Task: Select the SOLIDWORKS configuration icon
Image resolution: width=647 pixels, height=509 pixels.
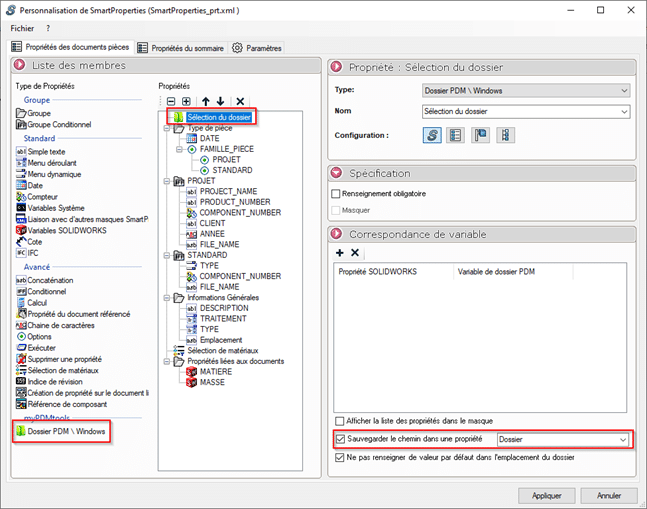Action: 432,135
